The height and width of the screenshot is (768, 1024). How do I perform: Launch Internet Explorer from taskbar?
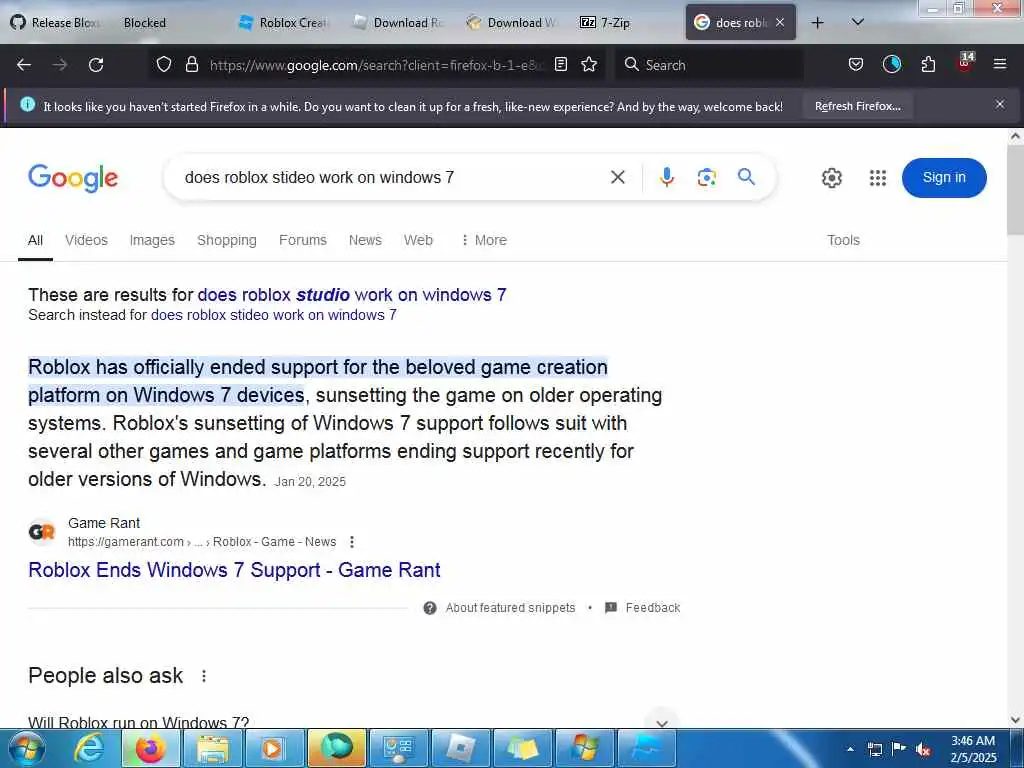[89, 748]
